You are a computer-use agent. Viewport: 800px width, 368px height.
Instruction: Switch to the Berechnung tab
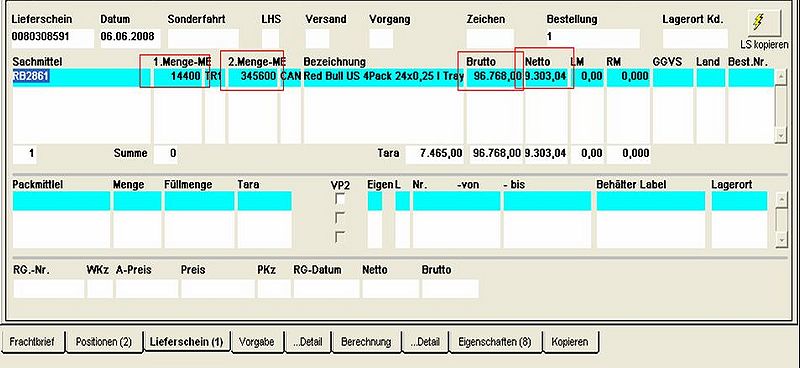[366, 342]
